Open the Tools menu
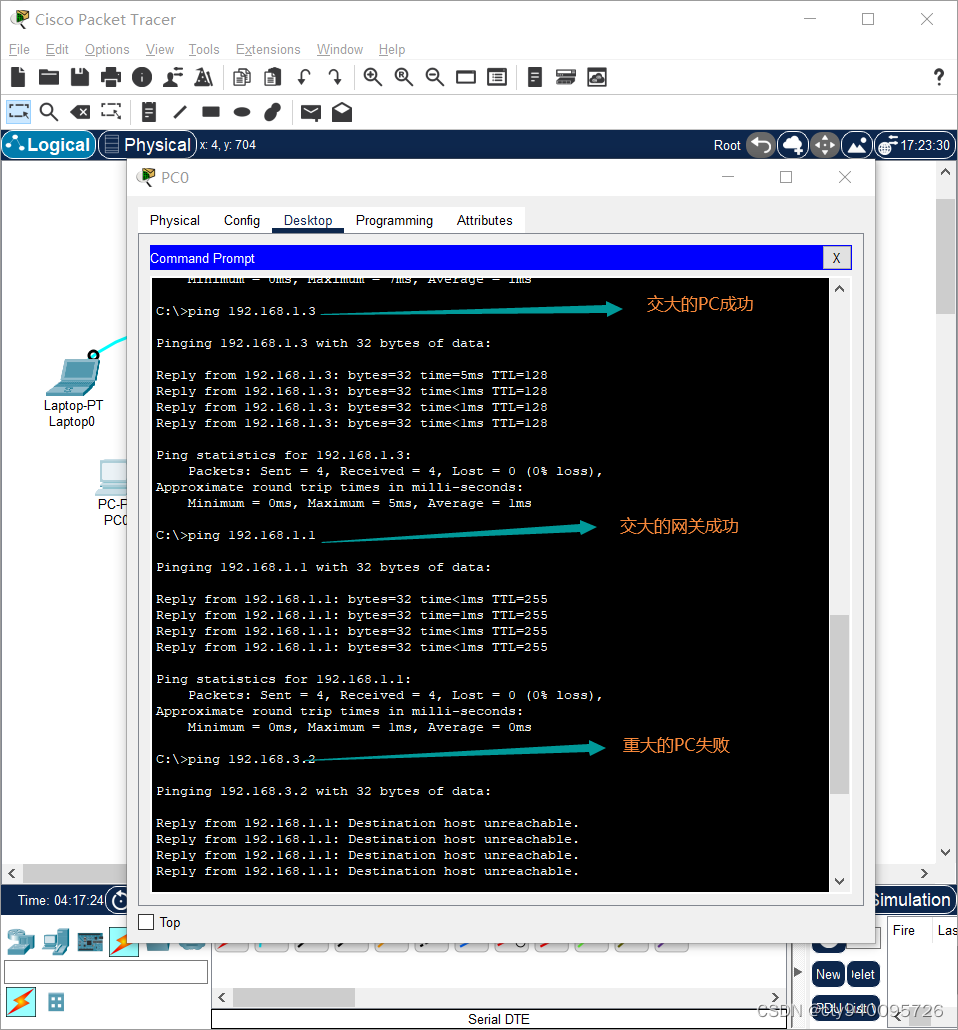Screen dimensions: 958x1030 [x=204, y=49]
